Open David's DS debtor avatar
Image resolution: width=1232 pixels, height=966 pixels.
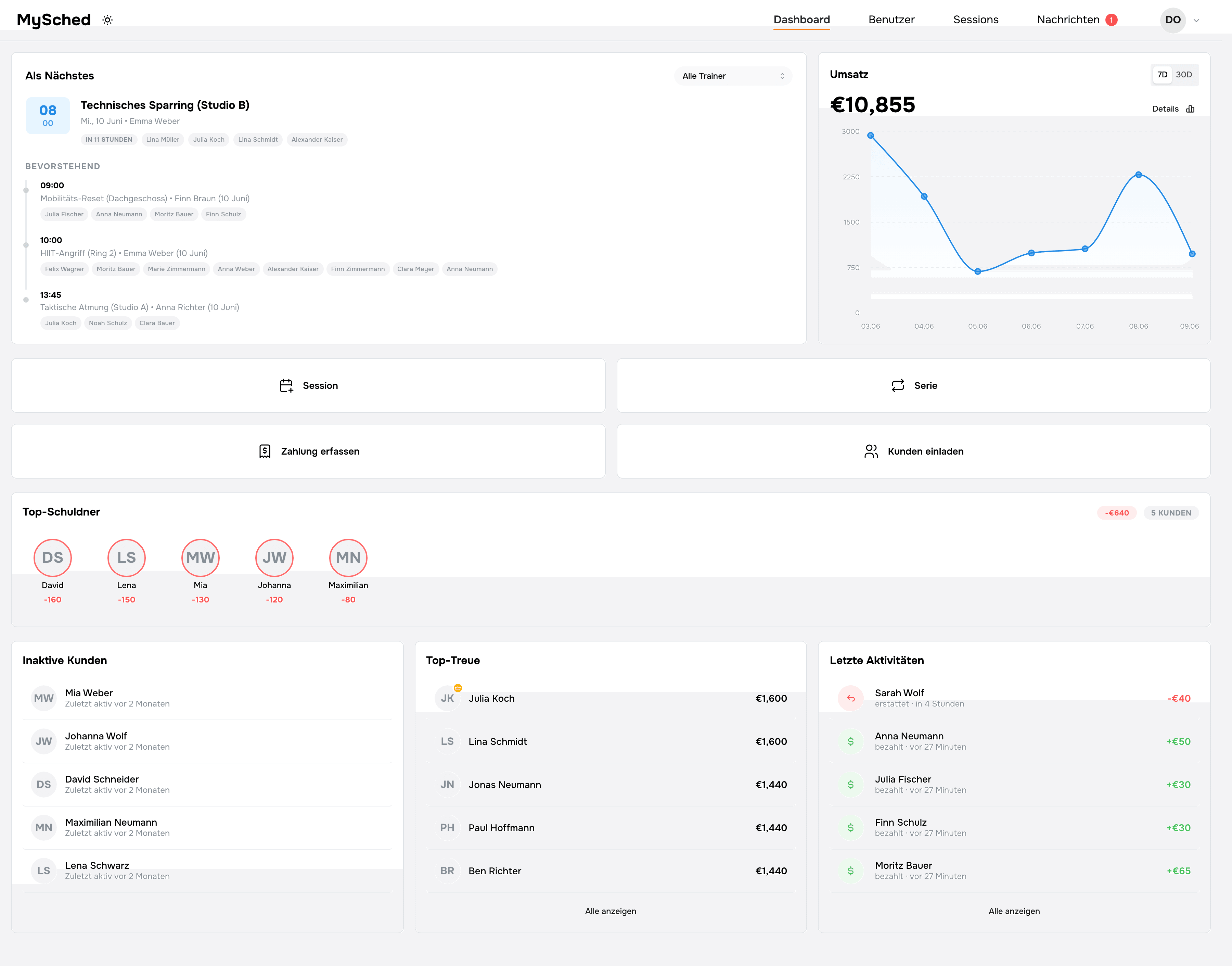pos(53,558)
